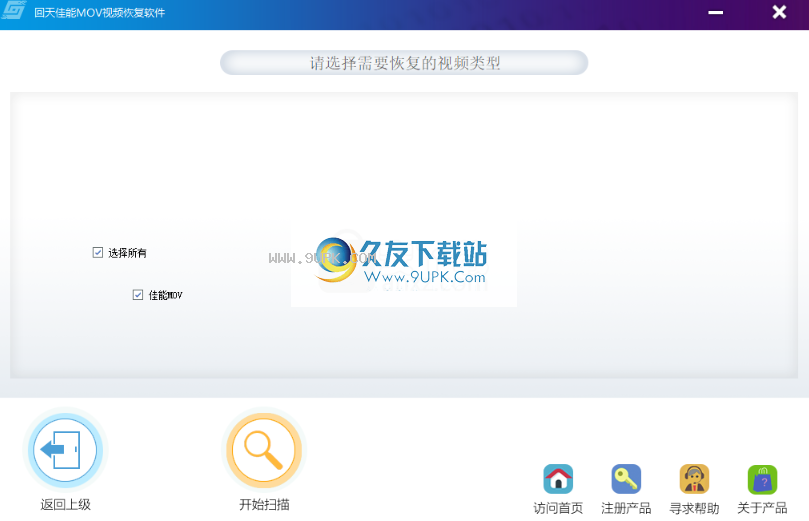The width and height of the screenshot is (809, 521).
Task: Click the 注册产品 key icon
Action: [x=626, y=479]
